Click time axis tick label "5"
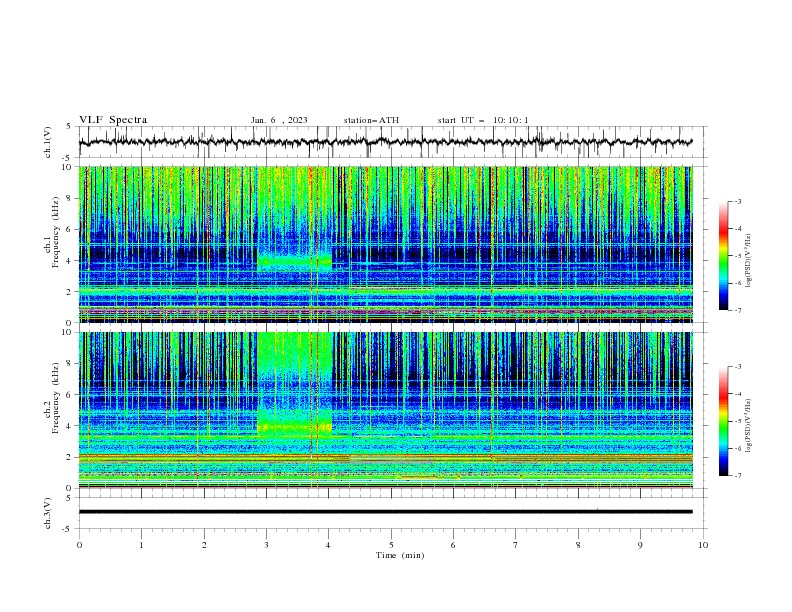The image size is (792, 612). 391,545
